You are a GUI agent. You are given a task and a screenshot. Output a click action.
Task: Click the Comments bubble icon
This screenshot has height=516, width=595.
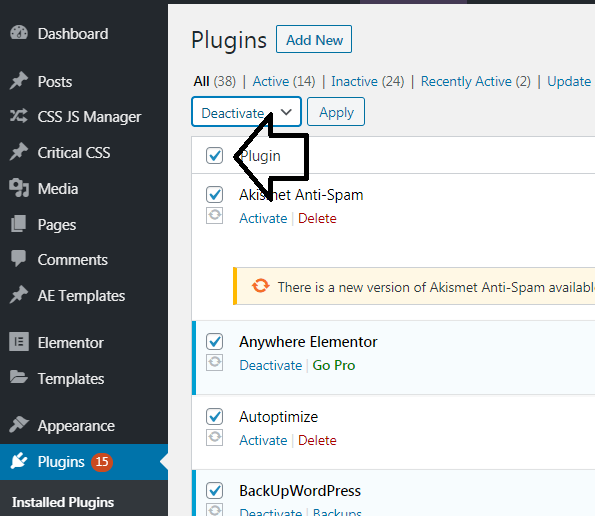click(x=19, y=259)
